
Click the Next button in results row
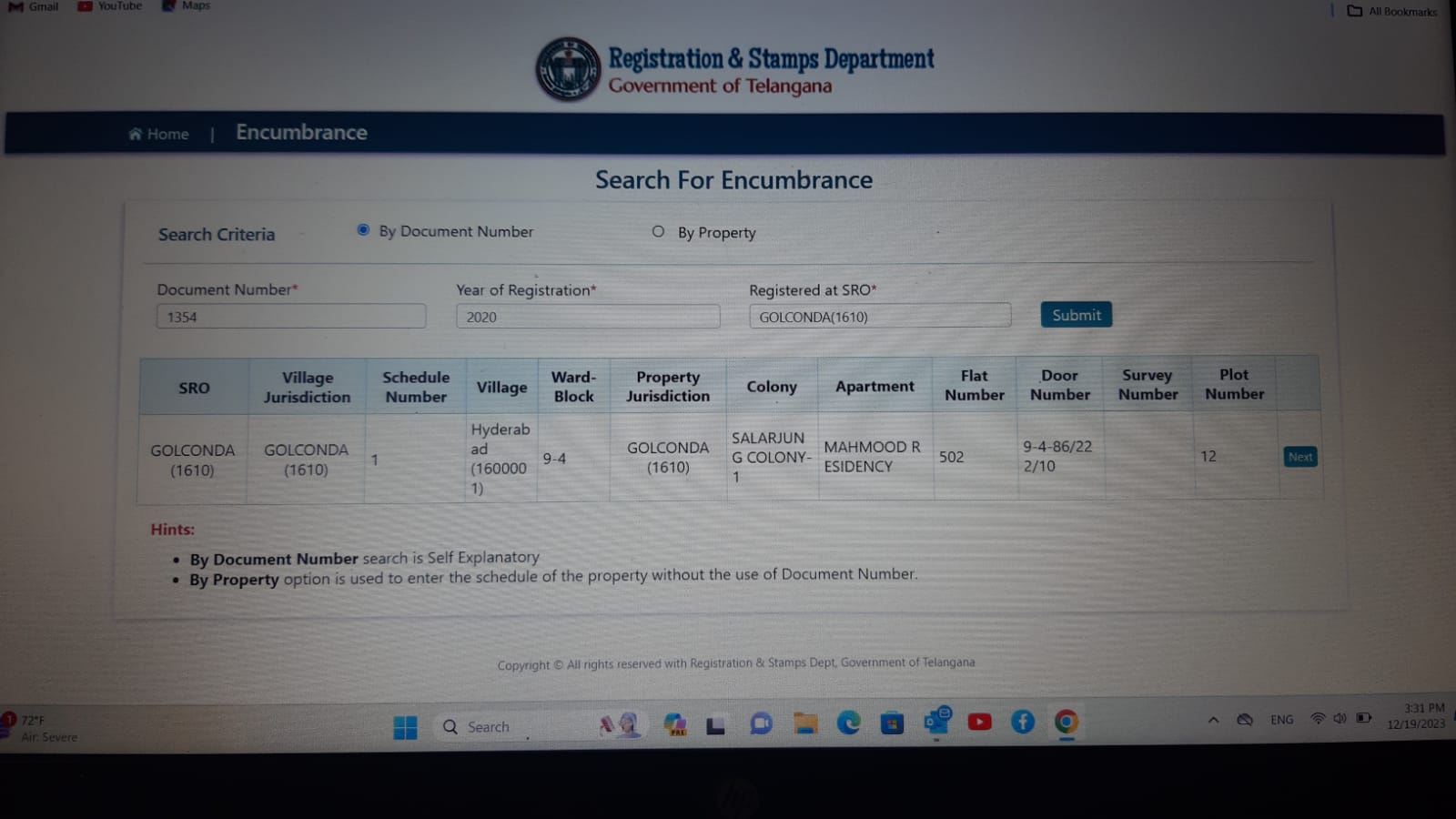point(1299,457)
